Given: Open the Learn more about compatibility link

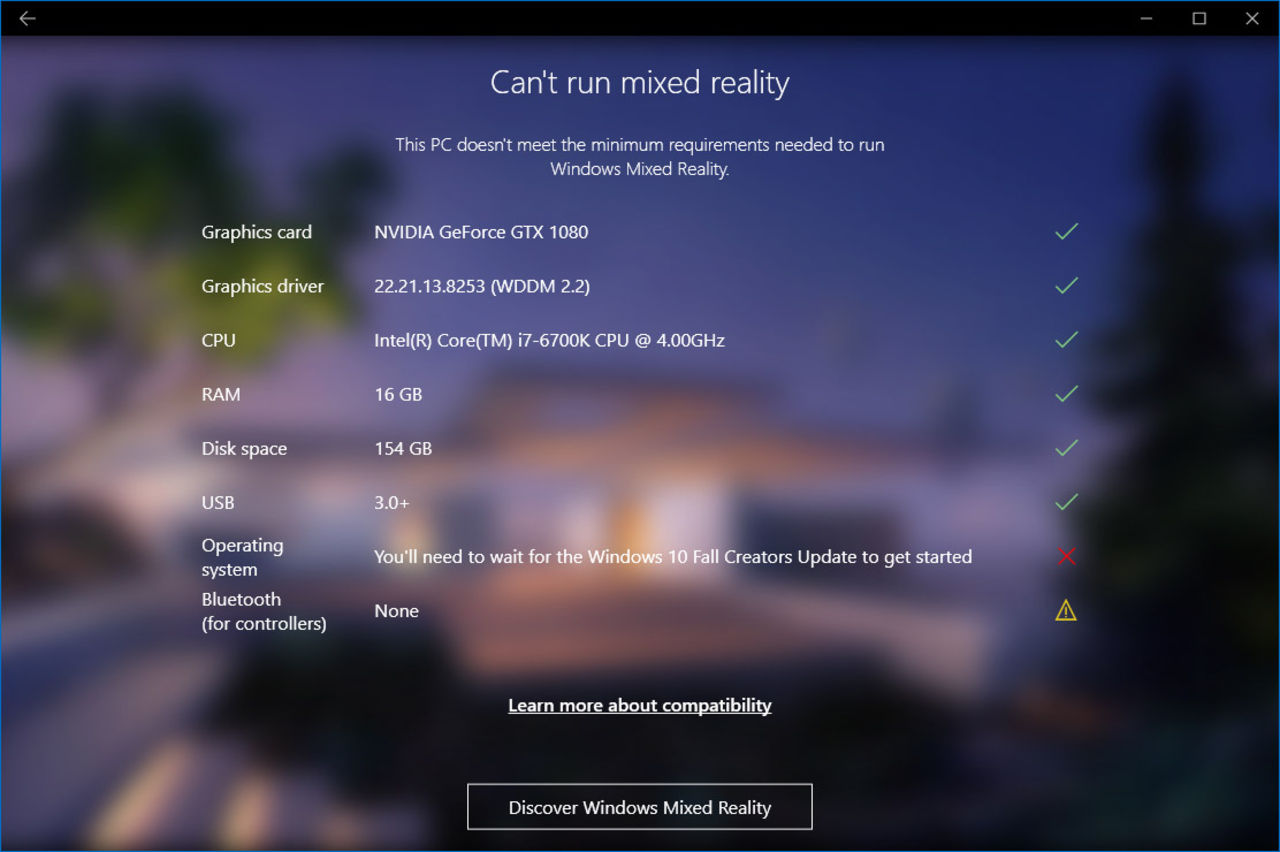Looking at the screenshot, I should point(639,705).
